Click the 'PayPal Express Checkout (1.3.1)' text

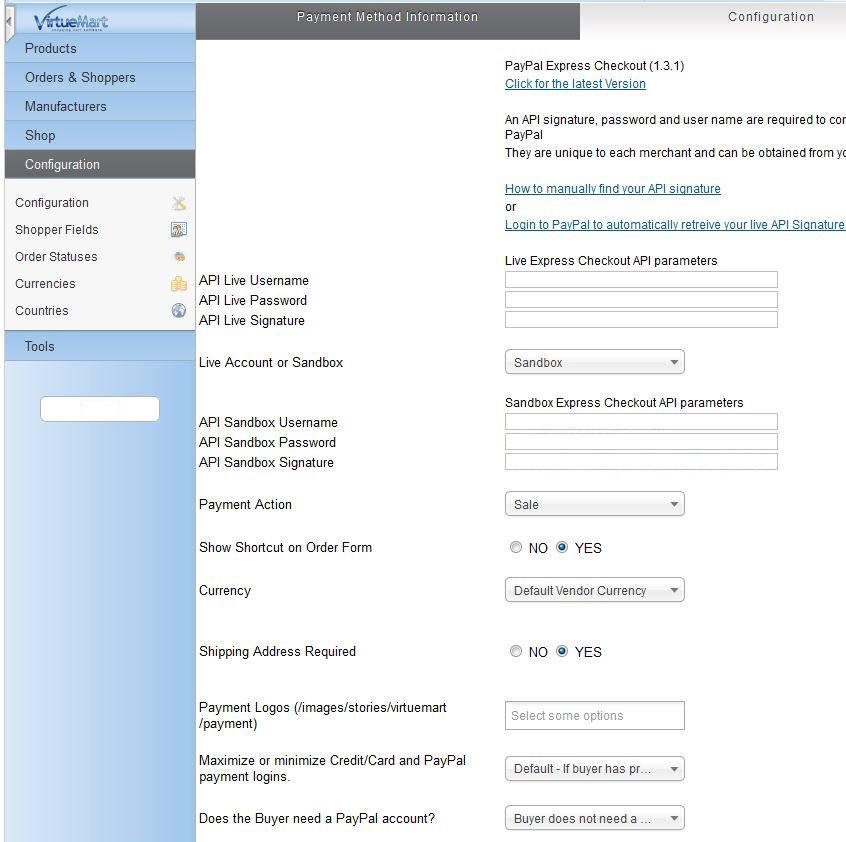pyautogui.click(x=595, y=66)
